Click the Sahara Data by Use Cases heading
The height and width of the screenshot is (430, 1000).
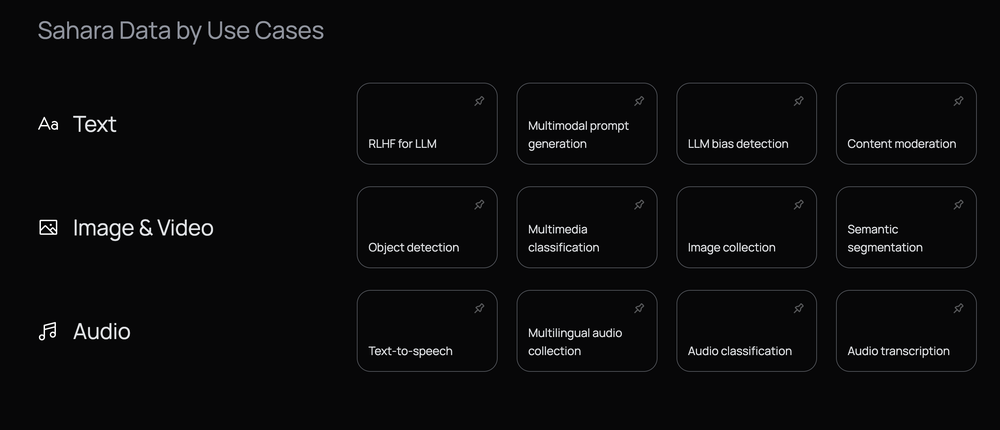tap(181, 31)
